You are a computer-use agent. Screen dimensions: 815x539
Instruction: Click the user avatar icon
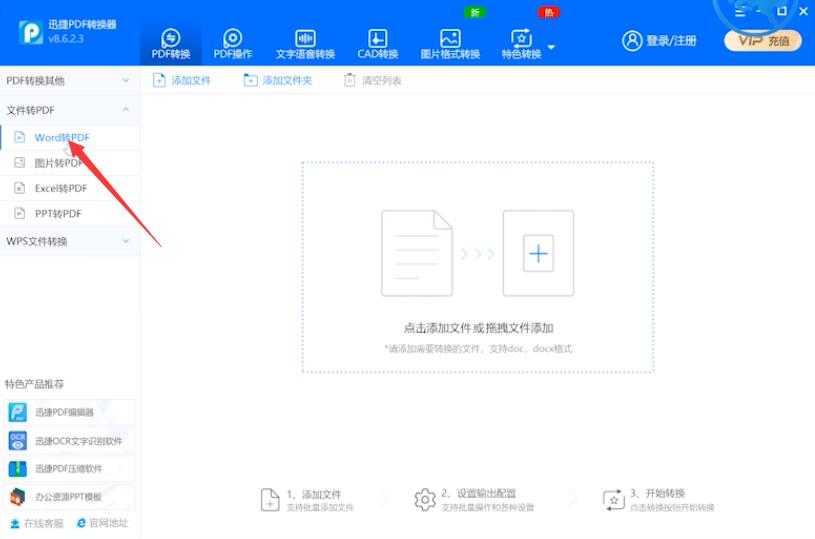(632, 41)
